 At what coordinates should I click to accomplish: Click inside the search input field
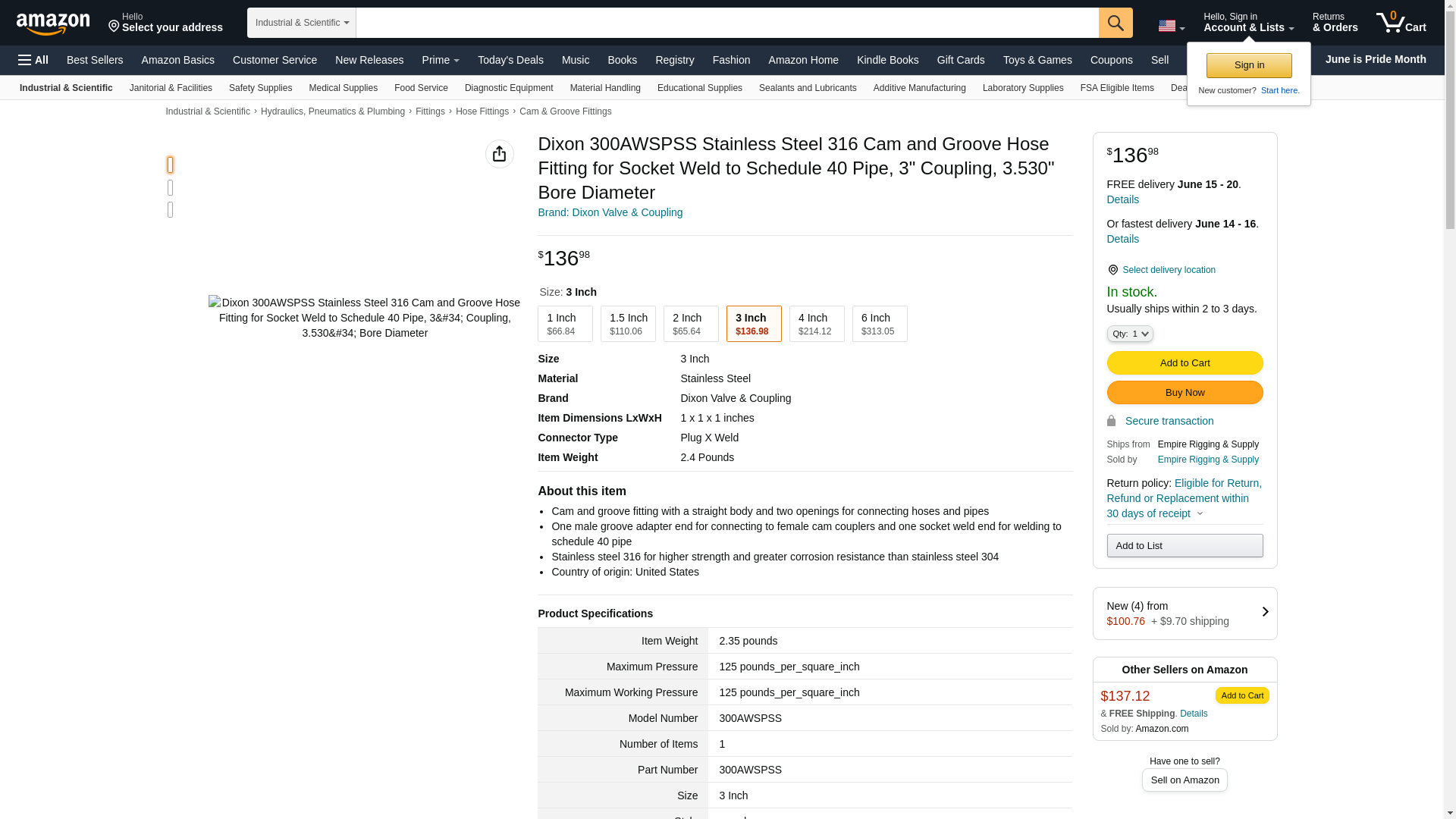click(726, 23)
